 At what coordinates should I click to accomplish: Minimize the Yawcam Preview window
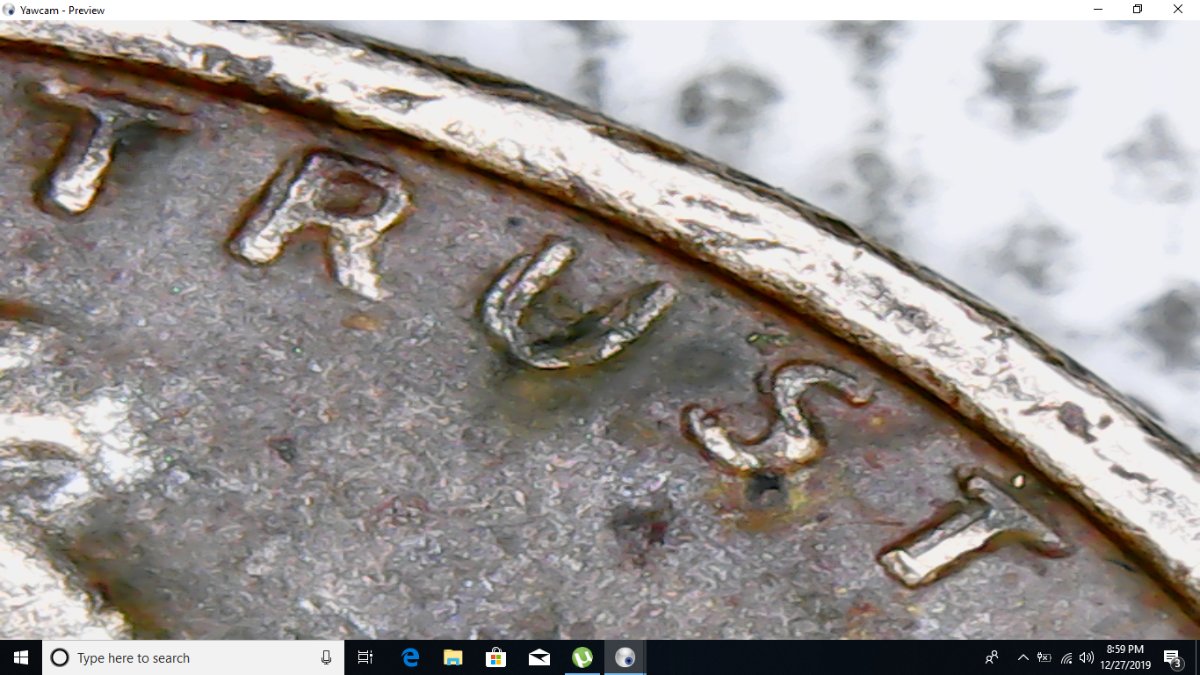pyautogui.click(x=1097, y=9)
